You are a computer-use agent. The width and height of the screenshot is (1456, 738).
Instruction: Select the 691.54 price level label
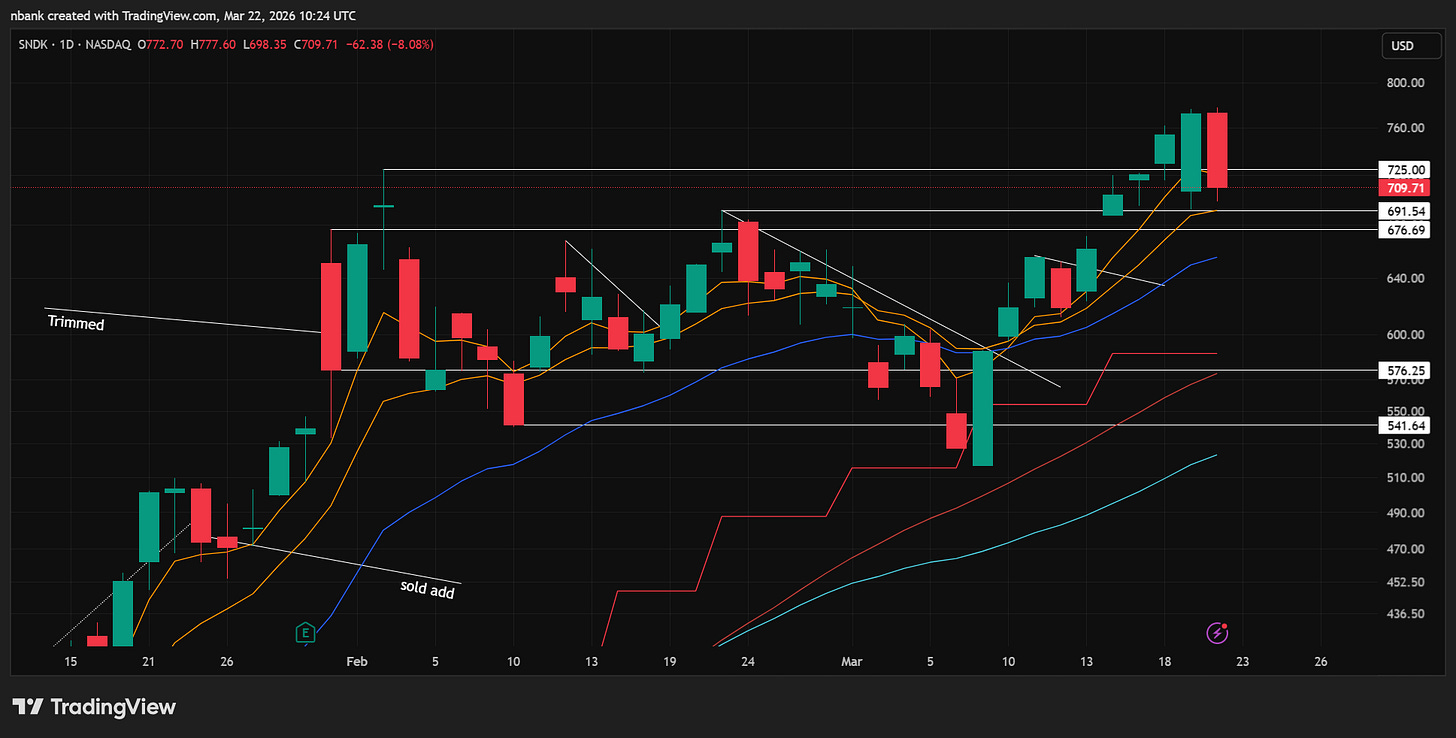1404,211
